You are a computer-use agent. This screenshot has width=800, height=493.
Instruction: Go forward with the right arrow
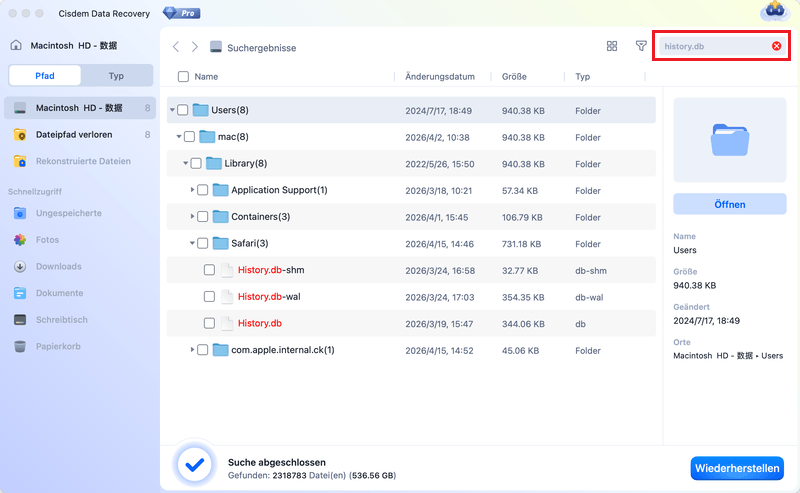[x=194, y=47]
